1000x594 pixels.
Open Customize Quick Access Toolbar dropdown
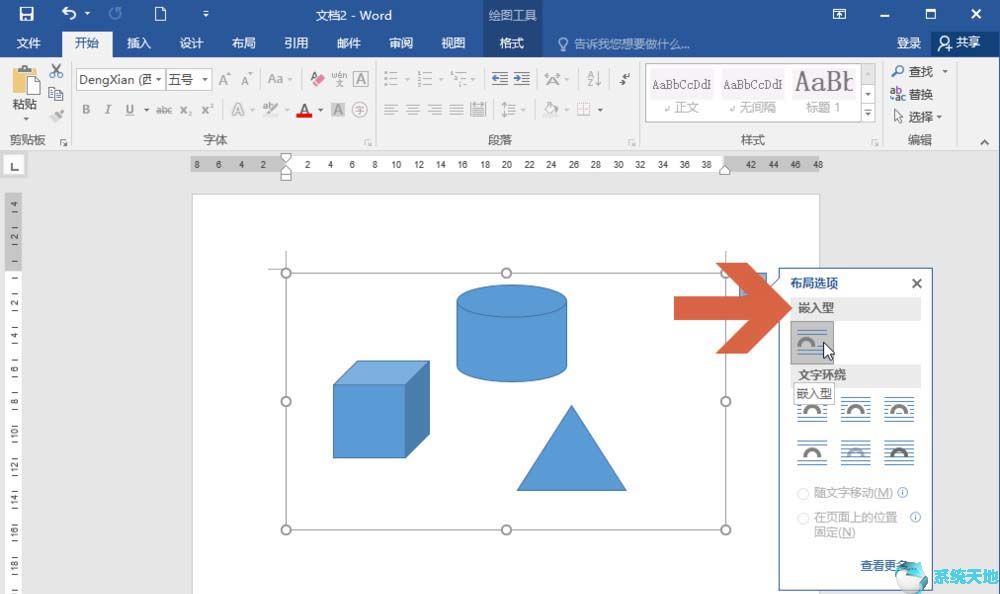pyautogui.click(x=205, y=13)
